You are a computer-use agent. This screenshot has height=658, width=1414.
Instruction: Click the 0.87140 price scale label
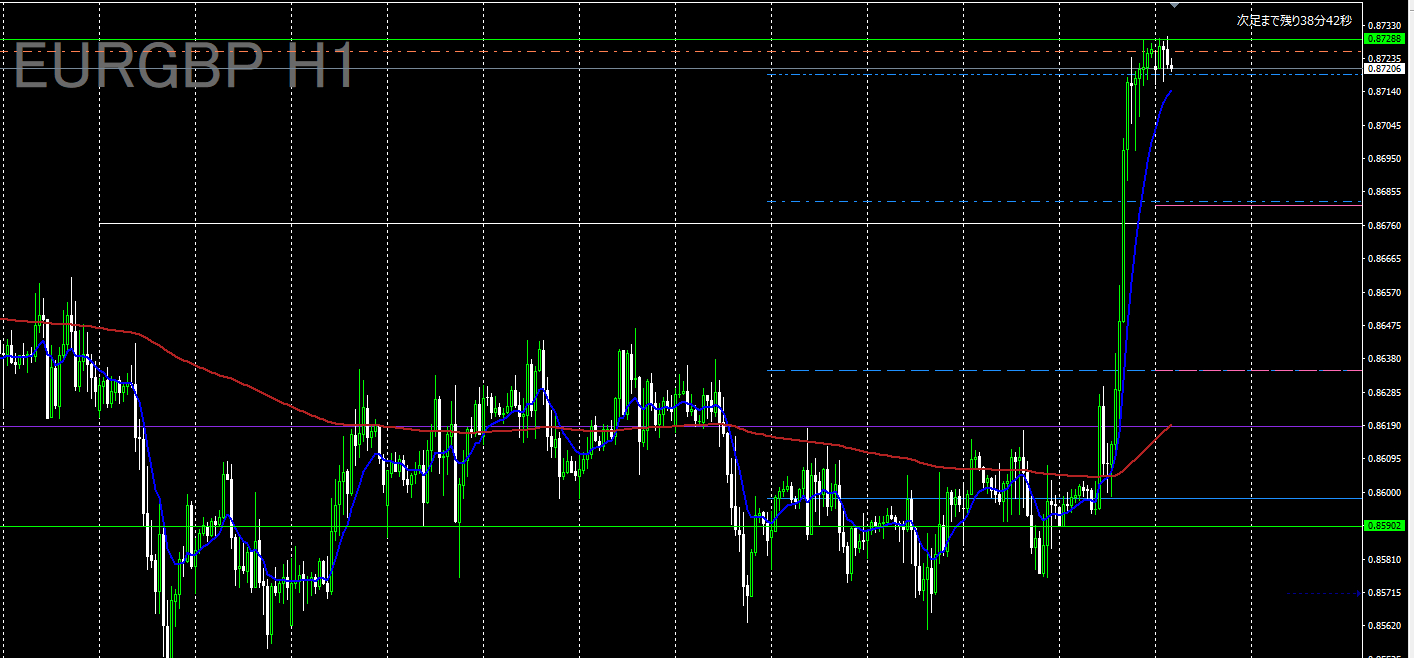pyautogui.click(x=1385, y=92)
